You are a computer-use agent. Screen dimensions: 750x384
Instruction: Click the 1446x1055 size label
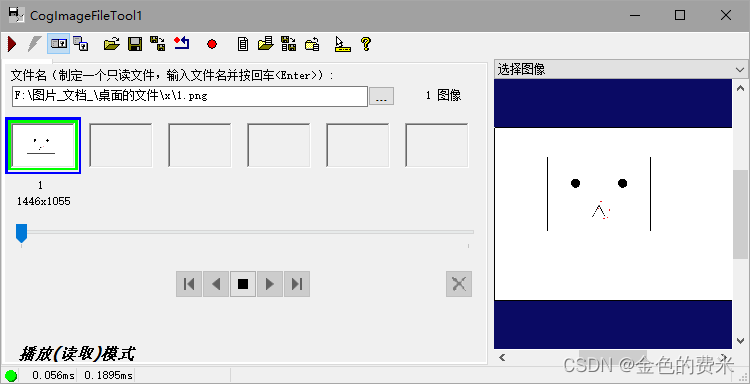[44, 201]
